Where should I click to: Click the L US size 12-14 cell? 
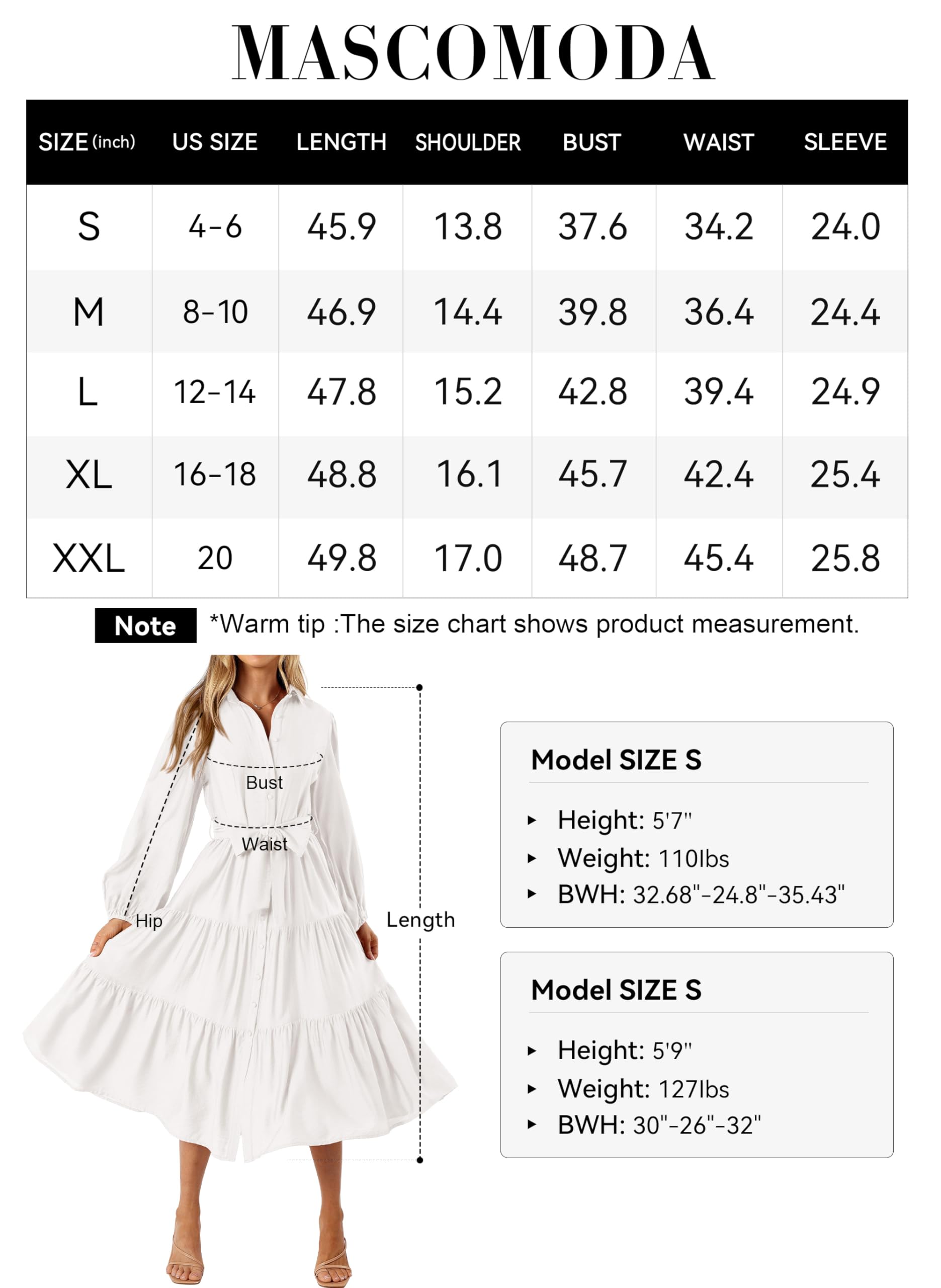coord(215,392)
